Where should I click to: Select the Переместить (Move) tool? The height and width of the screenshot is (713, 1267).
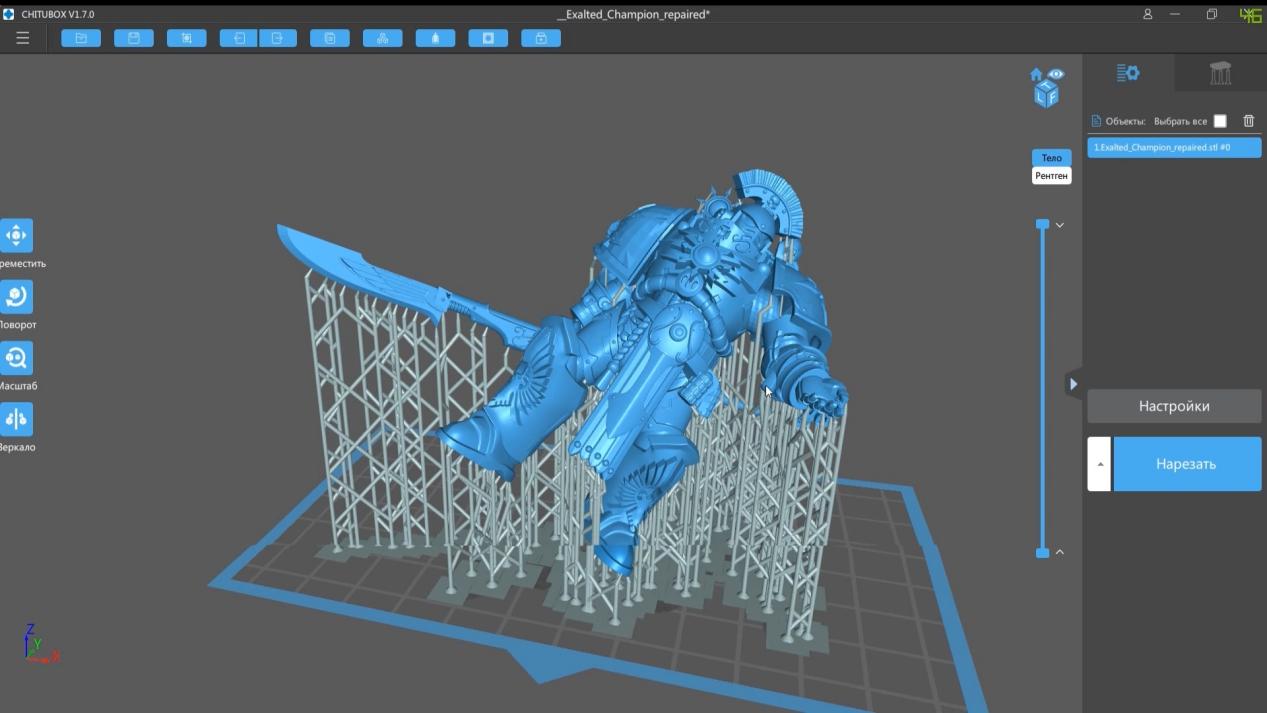(16, 237)
